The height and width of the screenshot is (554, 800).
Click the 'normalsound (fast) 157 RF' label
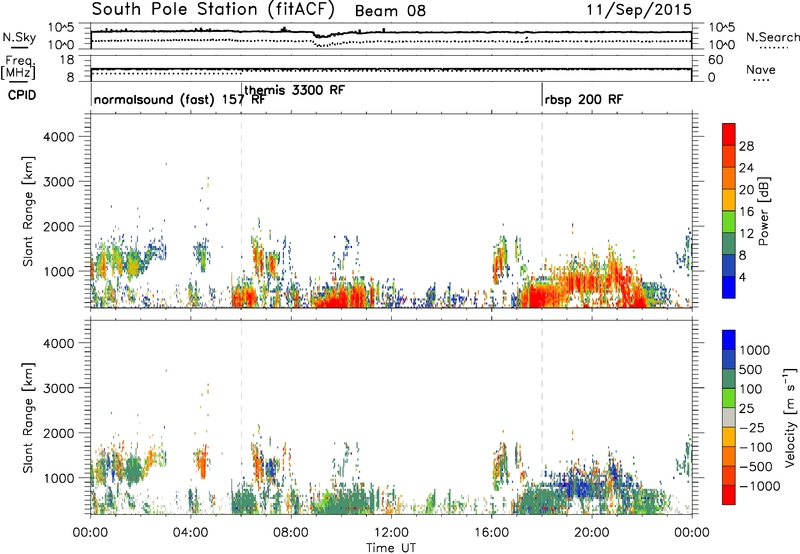179,99
